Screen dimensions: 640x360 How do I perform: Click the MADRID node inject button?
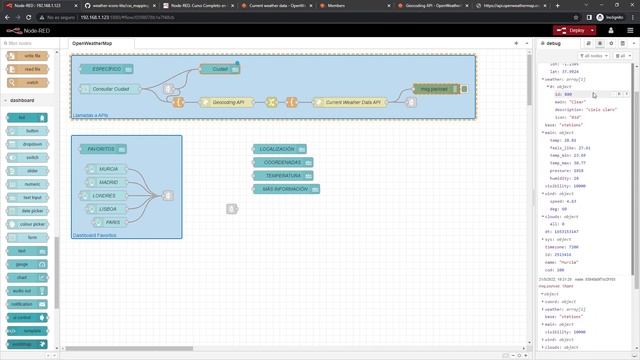click(92, 182)
